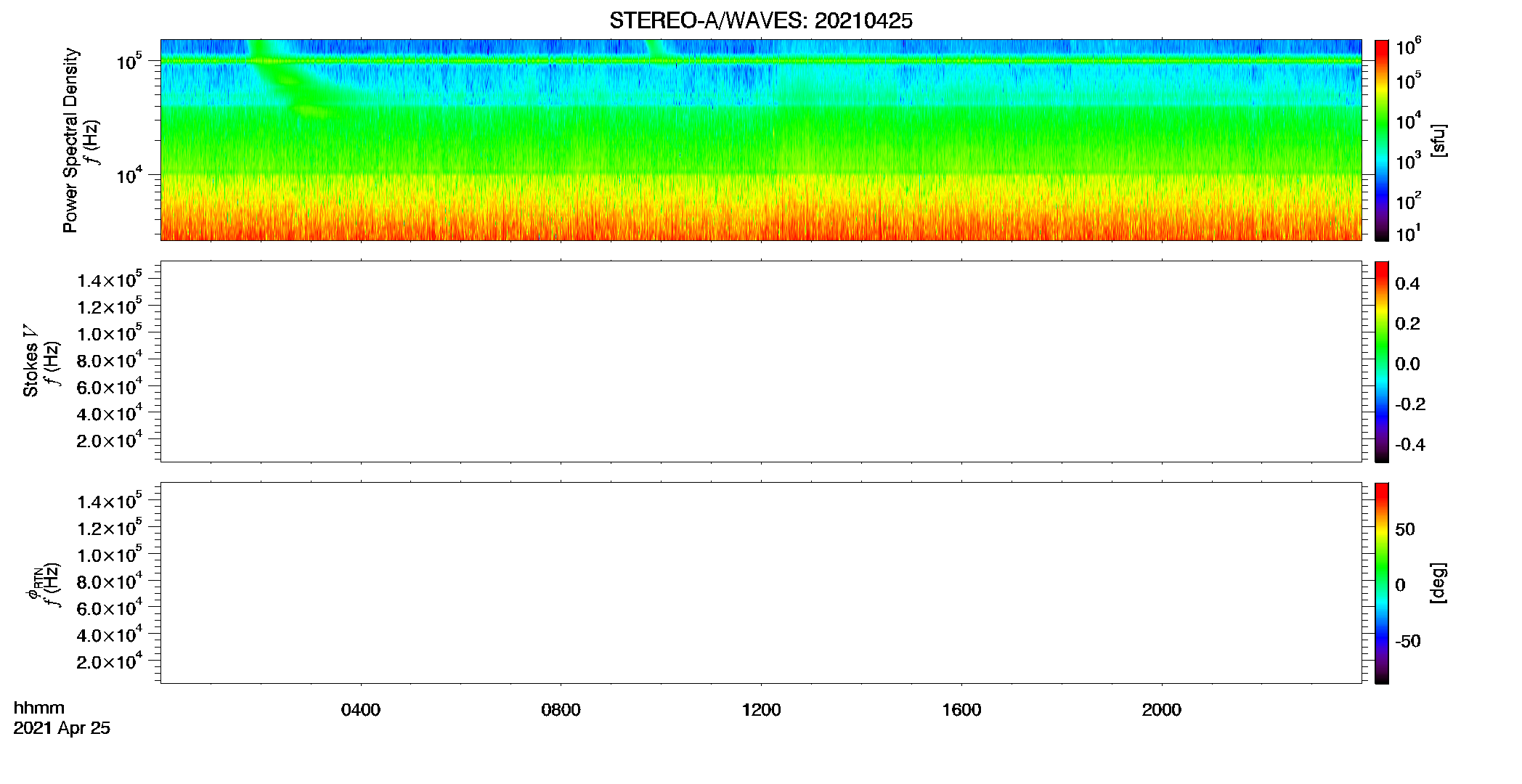Viewport: 1522px width, 784px height.
Task: Click the 0800 time axis label
Action: pyautogui.click(x=561, y=710)
